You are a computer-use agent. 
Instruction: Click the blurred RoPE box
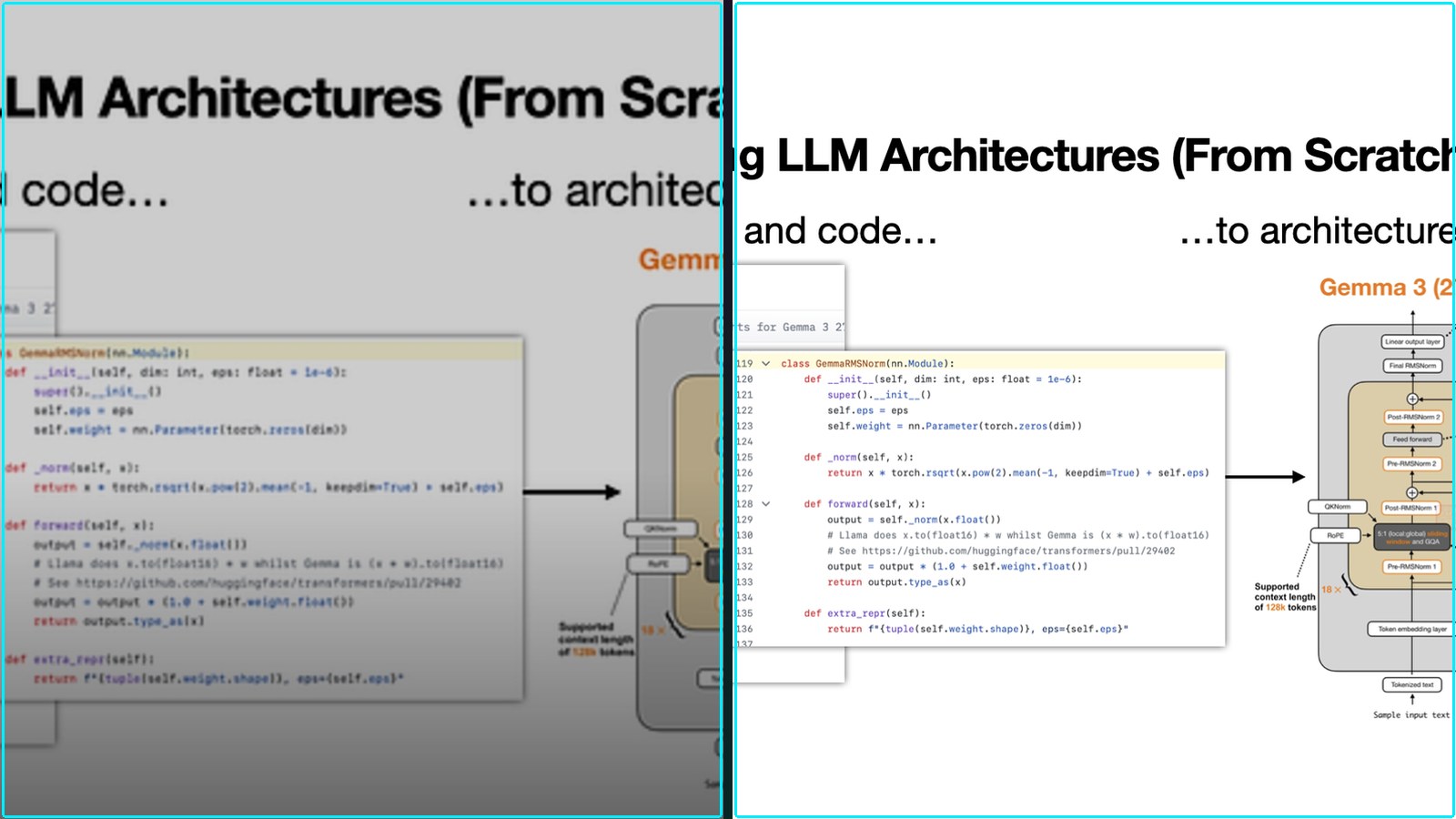[x=658, y=564]
